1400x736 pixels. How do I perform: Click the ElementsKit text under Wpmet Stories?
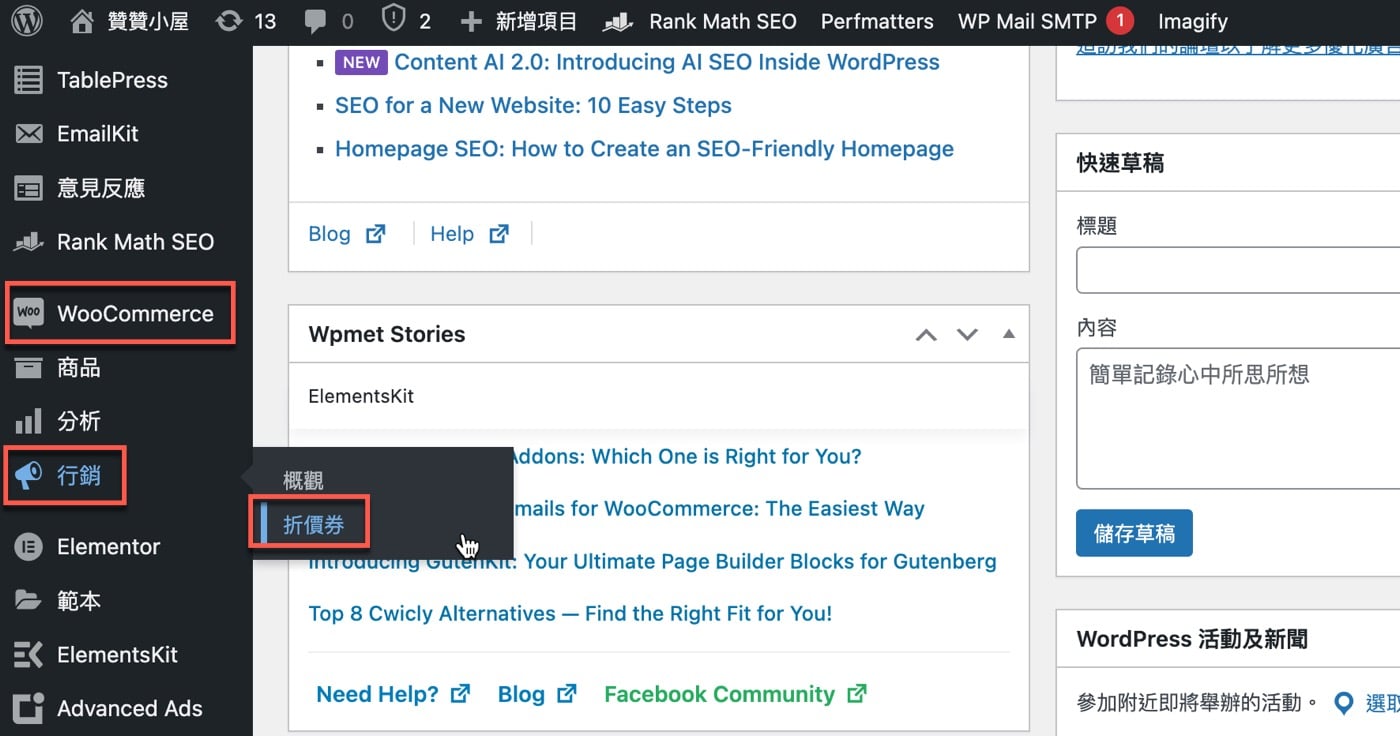point(361,396)
